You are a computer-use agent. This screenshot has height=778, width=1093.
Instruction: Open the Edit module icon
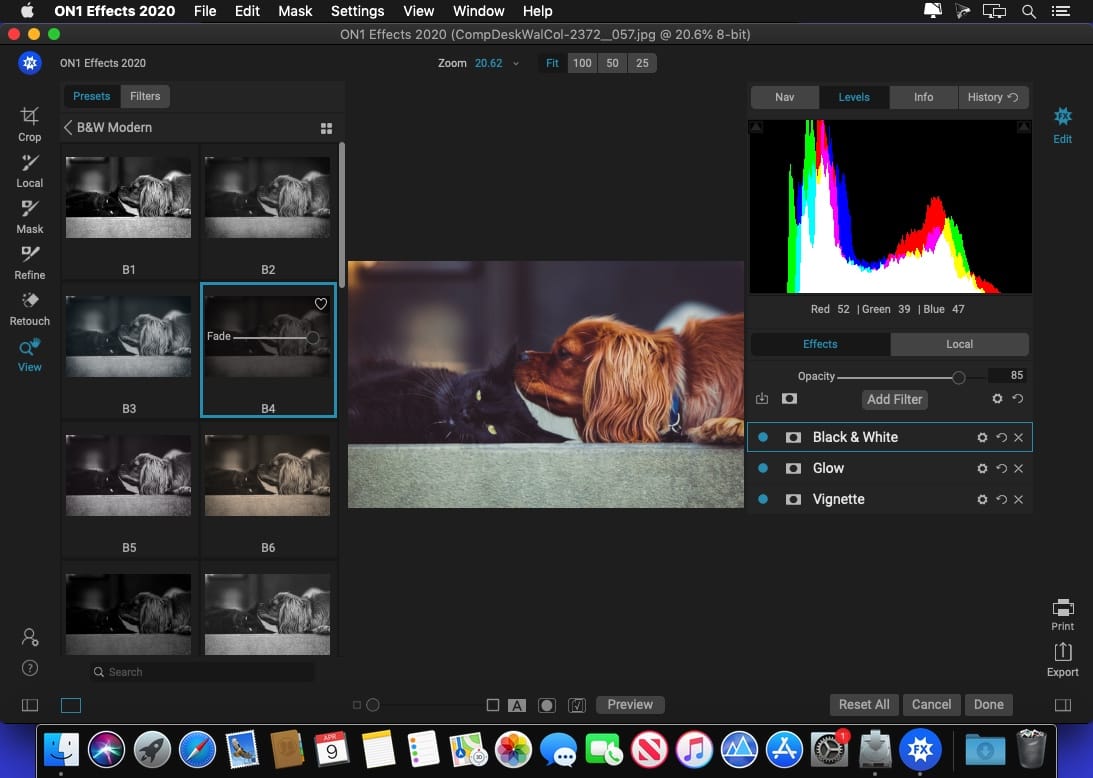point(1062,125)
